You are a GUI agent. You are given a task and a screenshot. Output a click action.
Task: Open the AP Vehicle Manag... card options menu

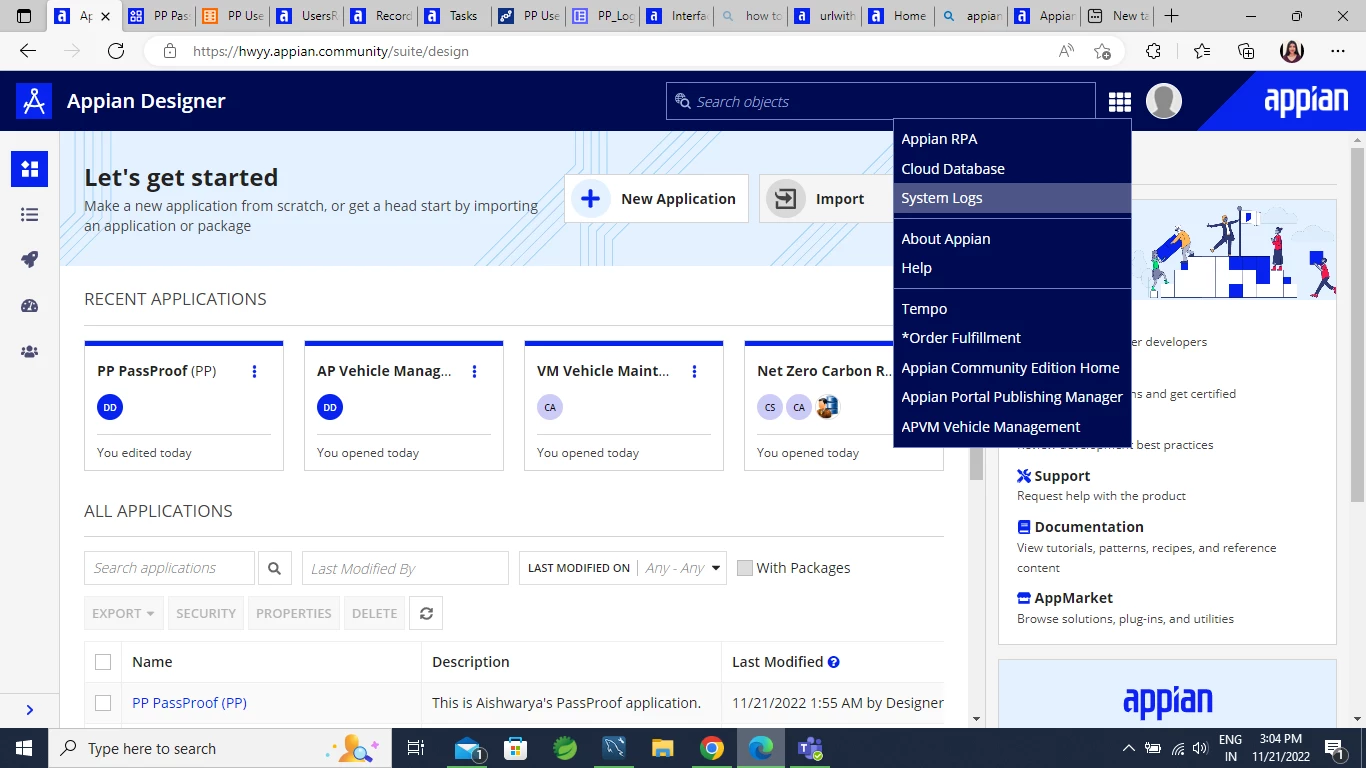tap(475, 371)
